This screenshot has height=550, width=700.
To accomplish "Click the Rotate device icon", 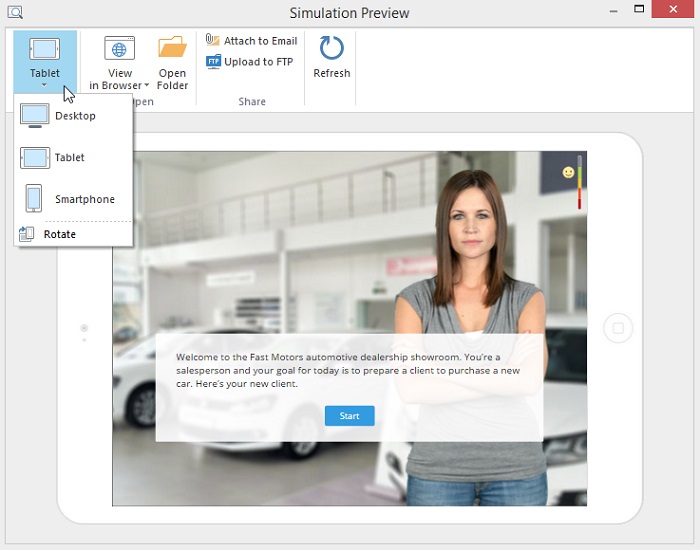I will click(26, 234).
